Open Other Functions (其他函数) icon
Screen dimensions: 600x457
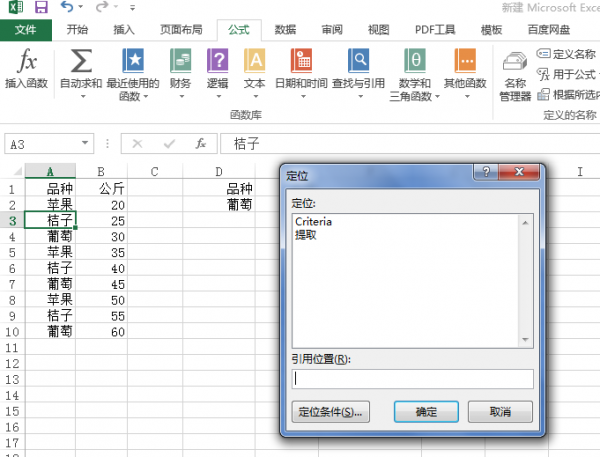465,60
